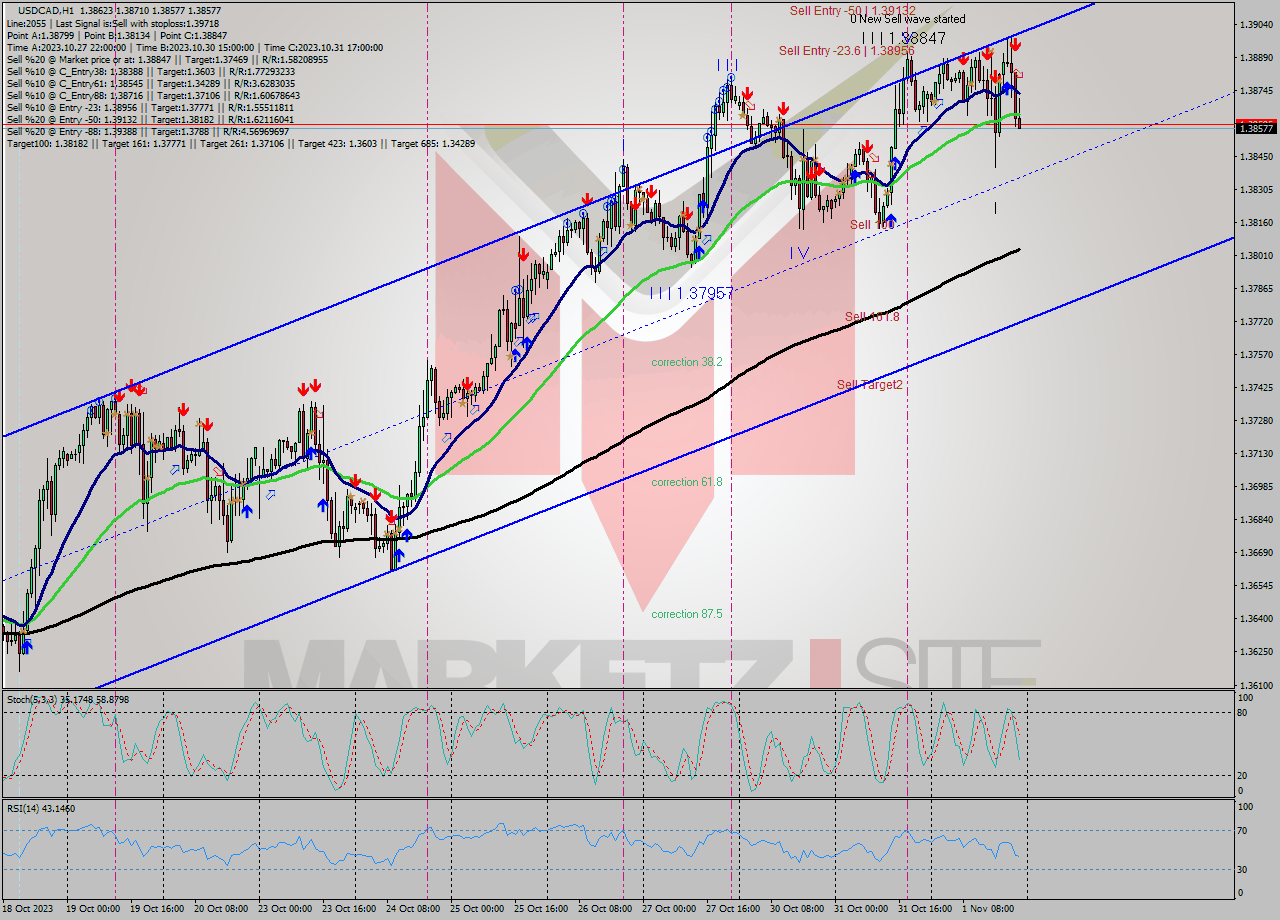Click the '18 Oct 2023' date label
The width and height of the screenshot is (1280, 920).
click(26, 909)
